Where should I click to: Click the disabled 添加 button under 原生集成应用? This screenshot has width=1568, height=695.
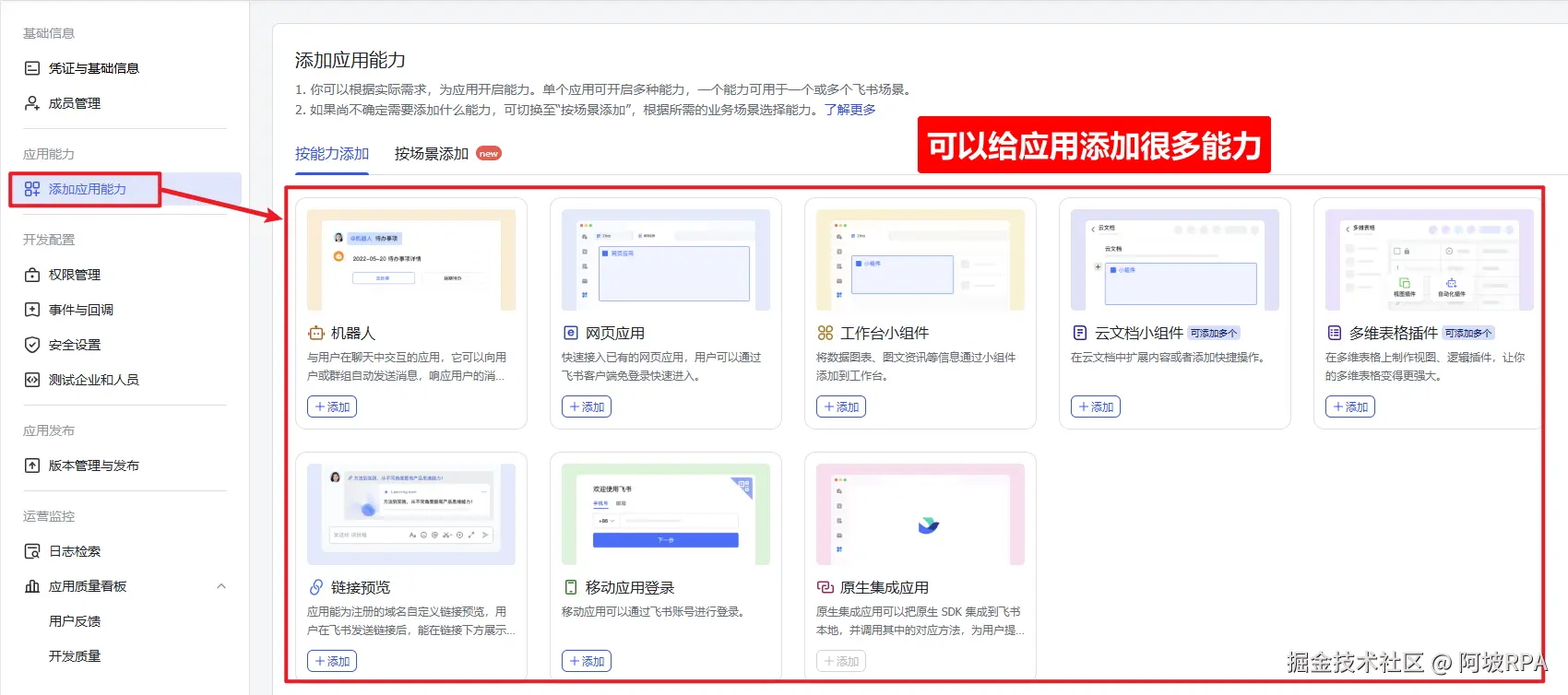[x=841, y=661]
